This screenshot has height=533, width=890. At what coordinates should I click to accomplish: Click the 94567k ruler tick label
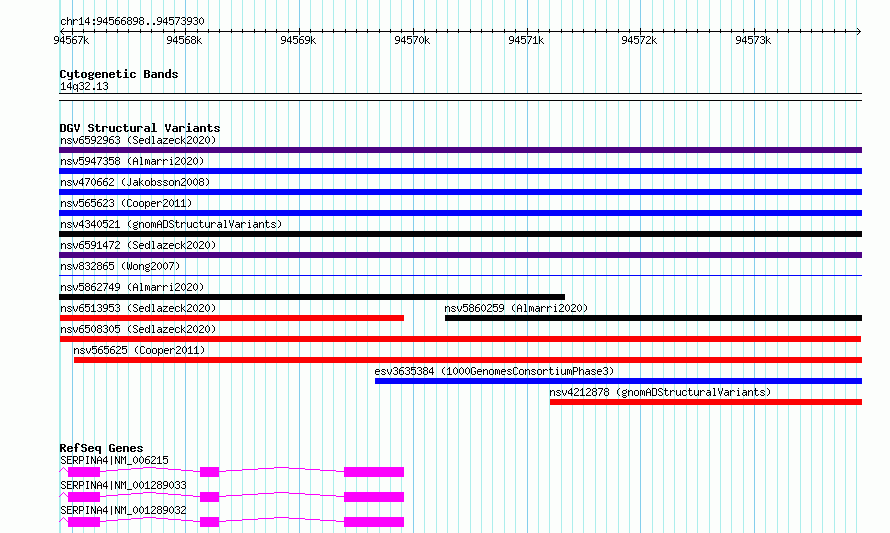click(x=71, y=40)
